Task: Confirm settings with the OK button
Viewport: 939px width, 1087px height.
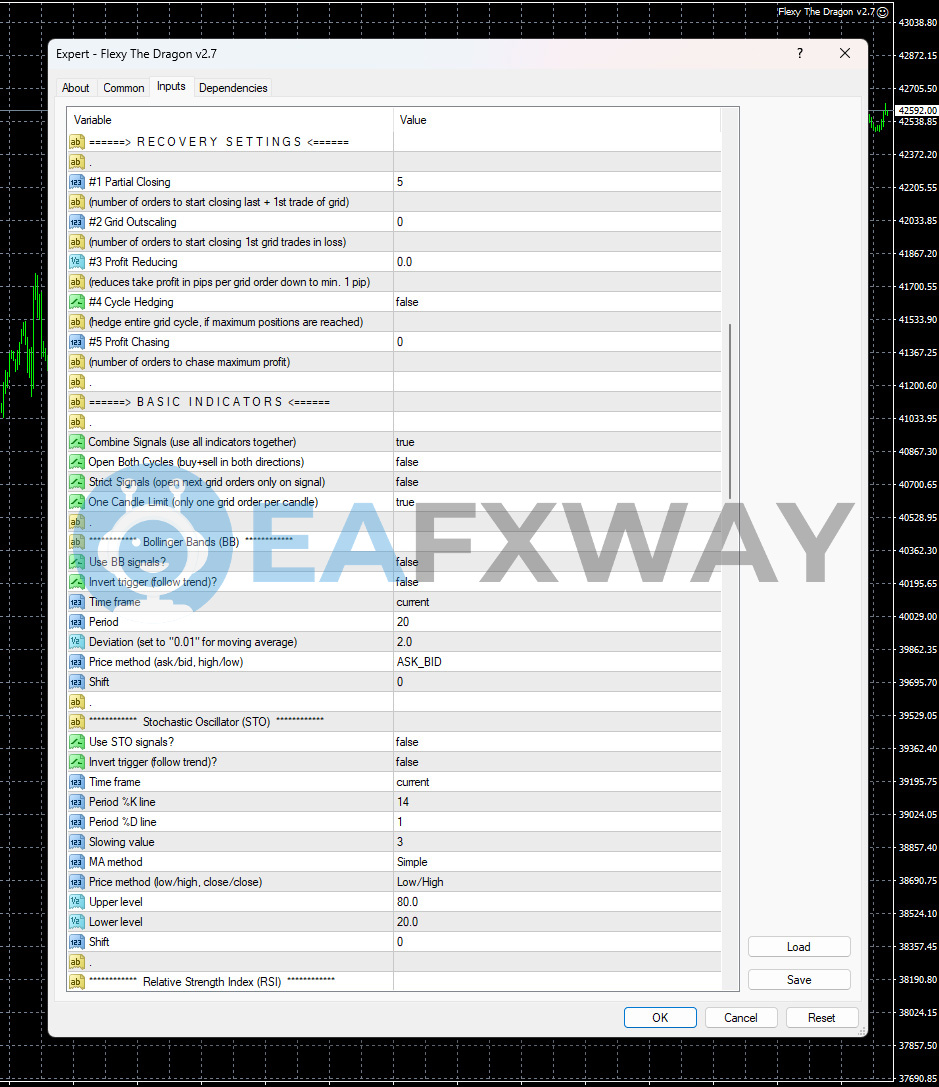Action: tap(660, 1018)
